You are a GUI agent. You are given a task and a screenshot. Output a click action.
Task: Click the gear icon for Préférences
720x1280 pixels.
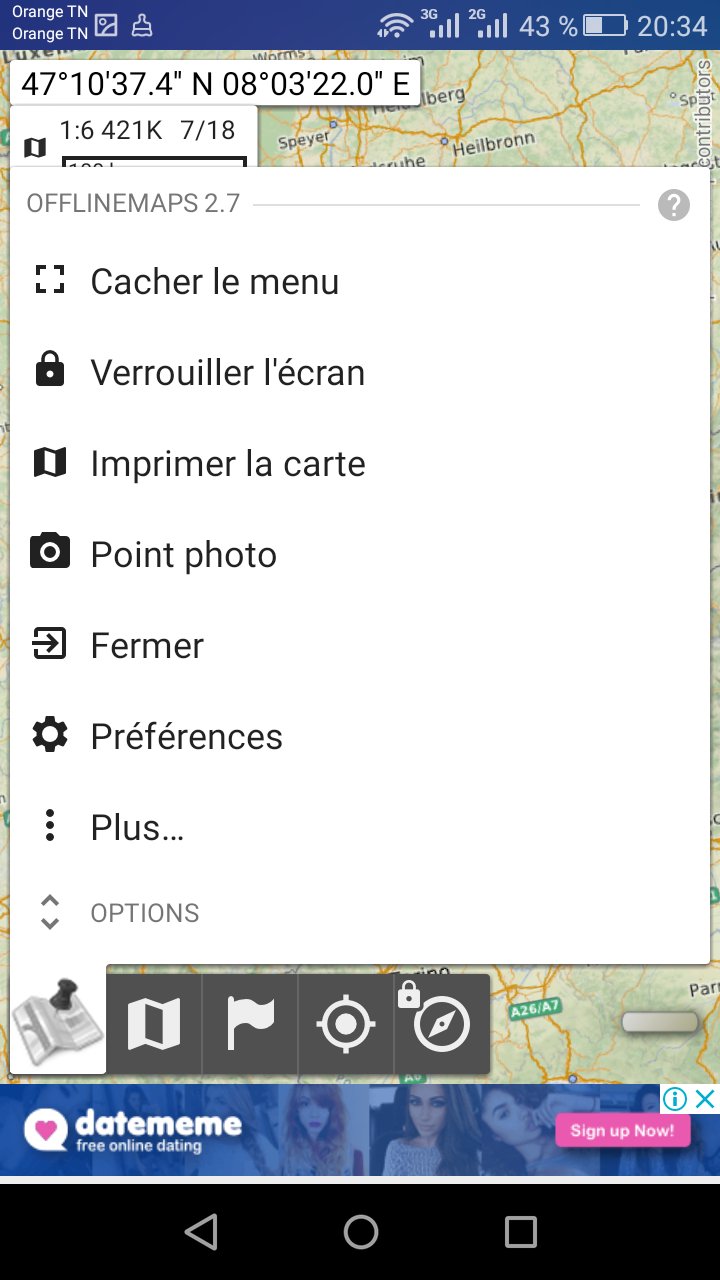tap(49, 735)
